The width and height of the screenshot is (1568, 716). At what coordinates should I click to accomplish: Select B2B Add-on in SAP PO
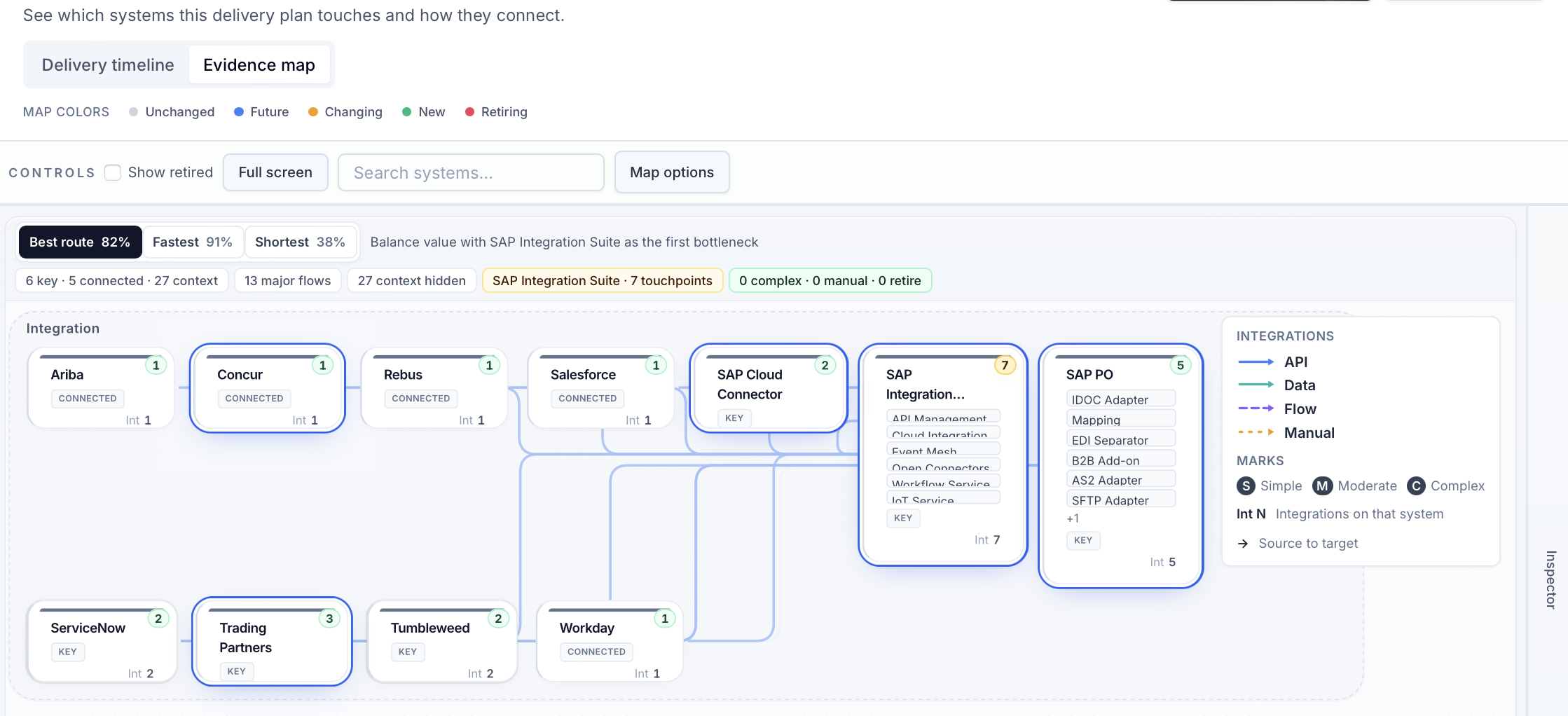coord(1121,460)
